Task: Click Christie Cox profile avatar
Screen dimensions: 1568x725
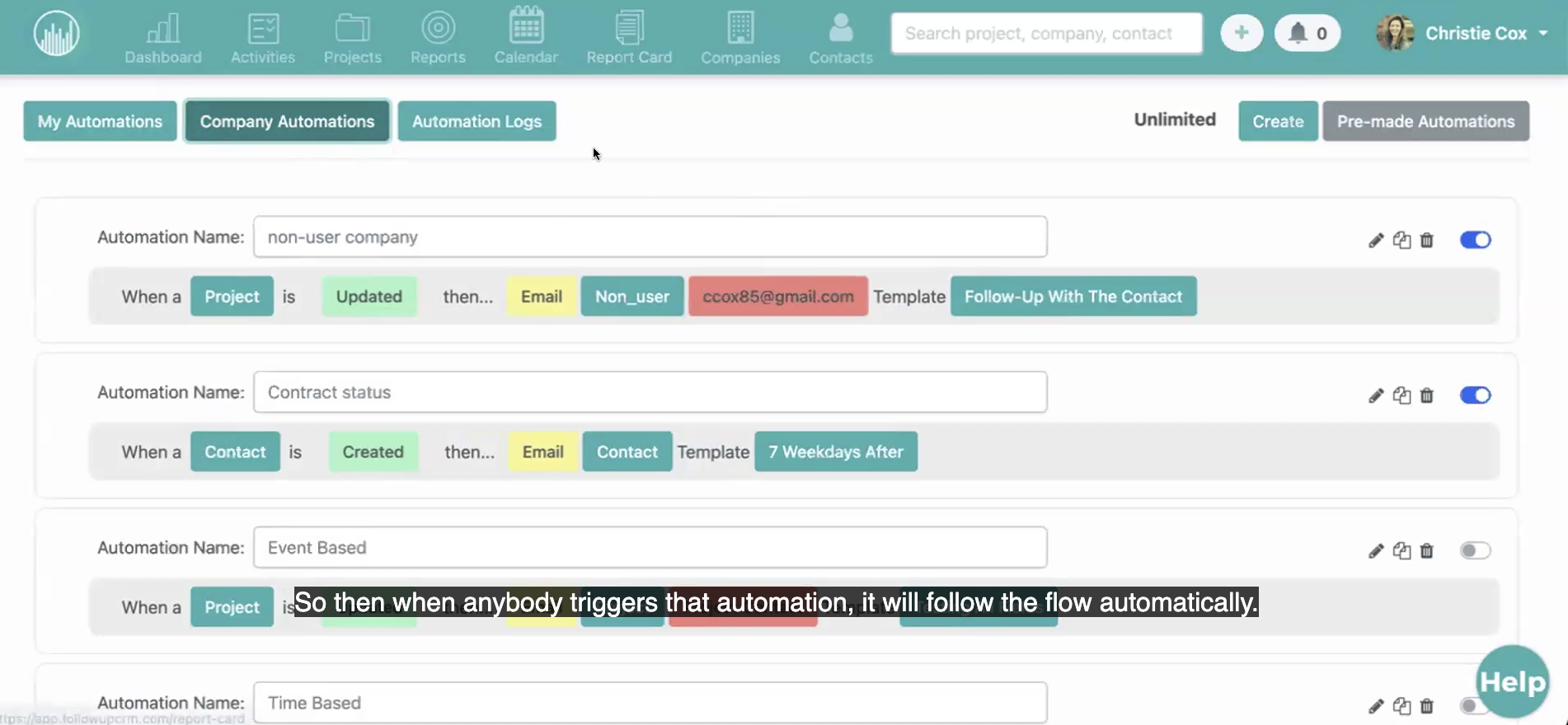Action: point(1395,33)
